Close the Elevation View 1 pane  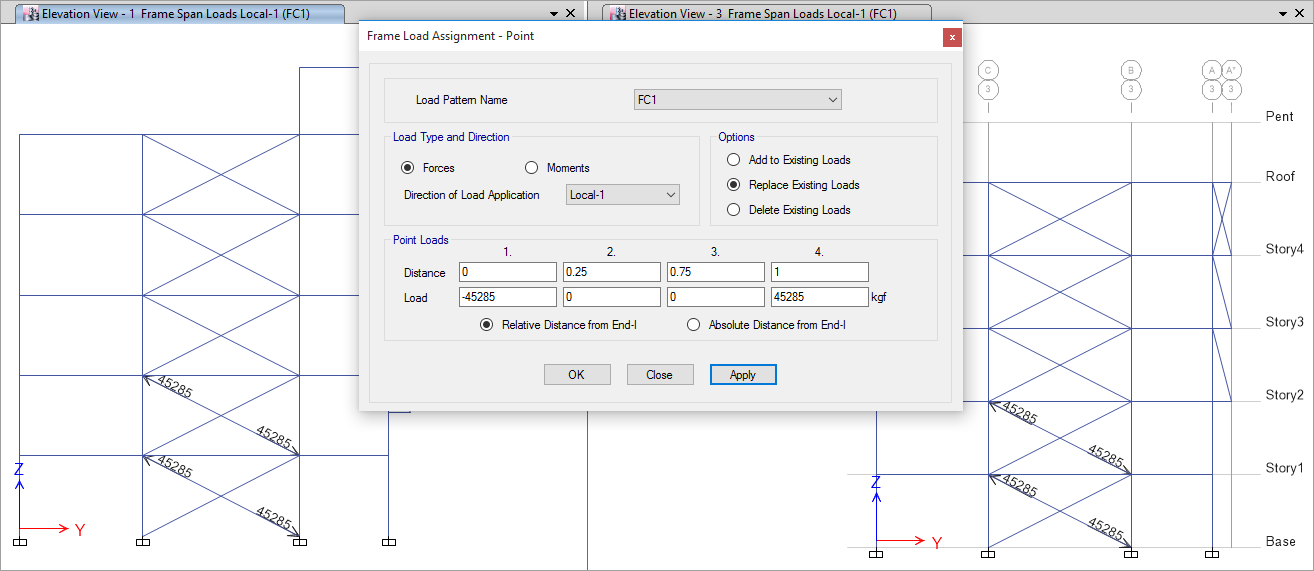pos(570,14)
